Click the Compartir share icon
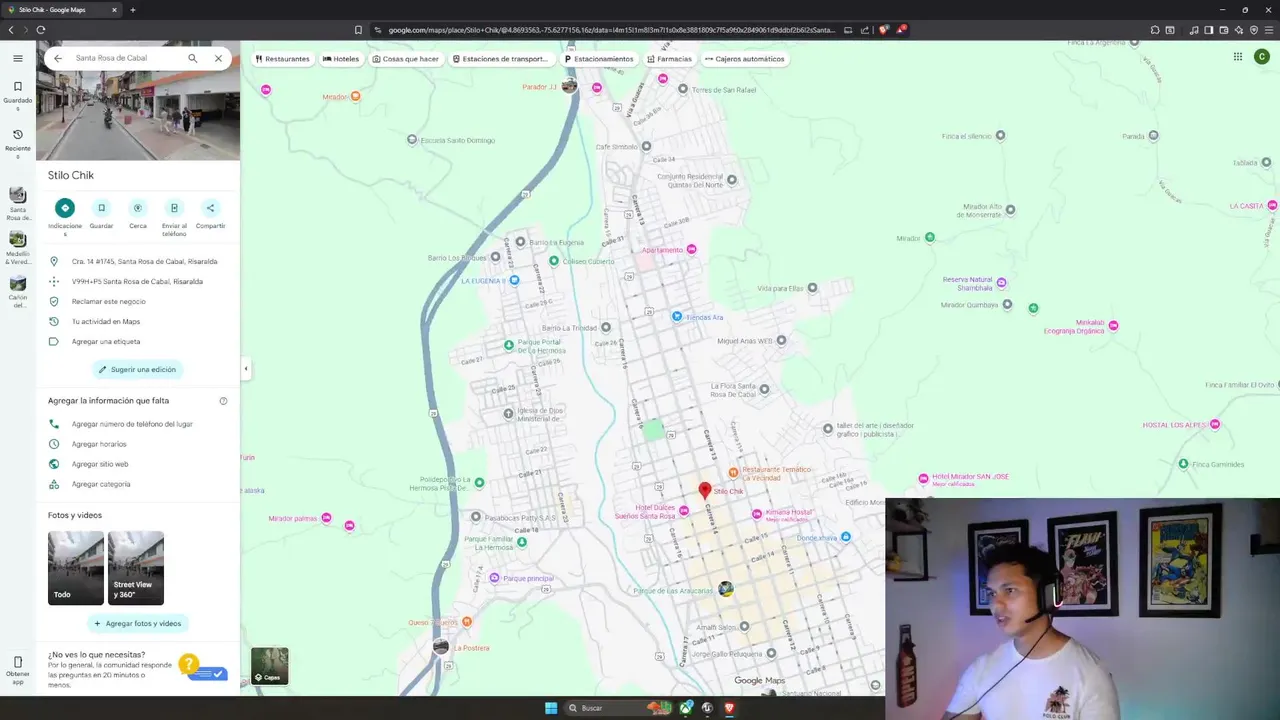 point(210,208)
